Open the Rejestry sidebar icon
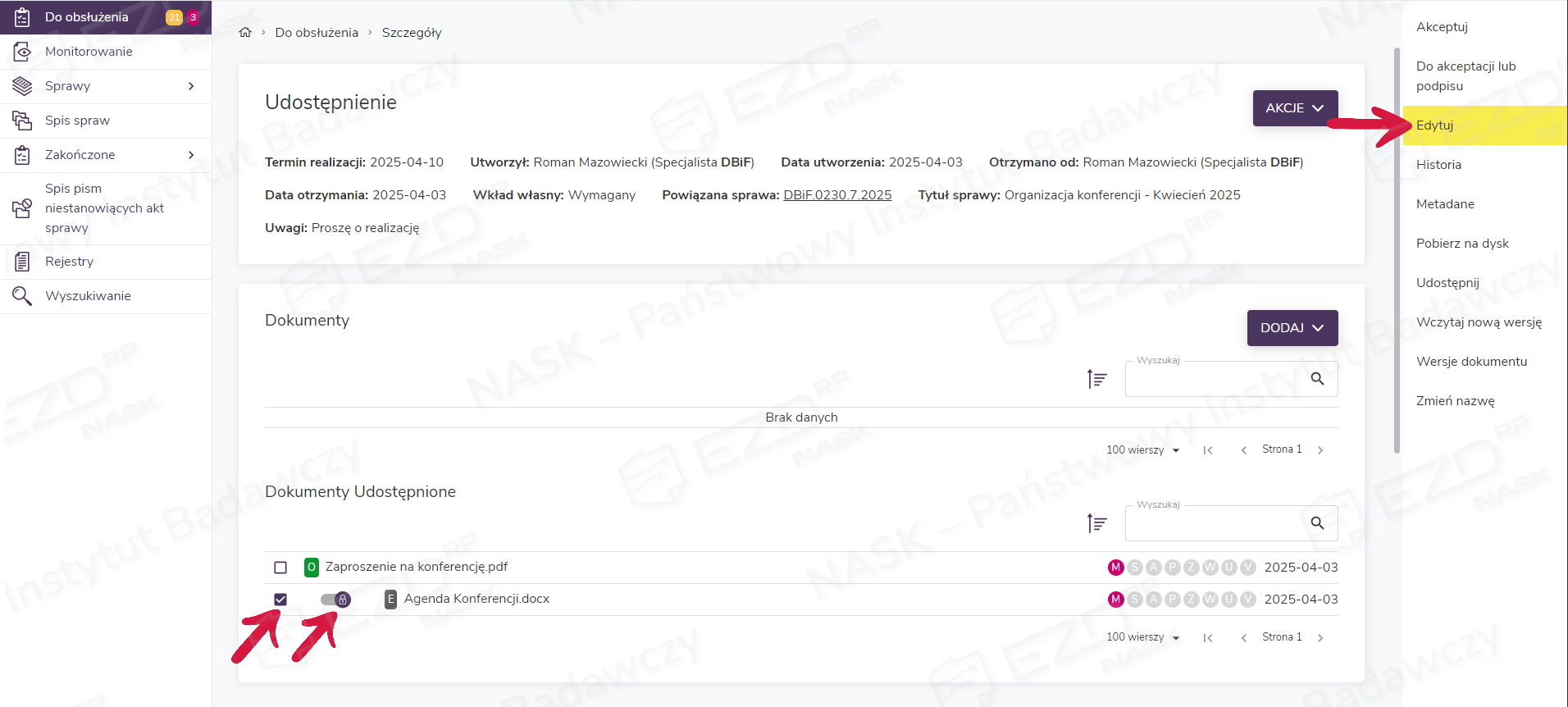 point(22,262)
